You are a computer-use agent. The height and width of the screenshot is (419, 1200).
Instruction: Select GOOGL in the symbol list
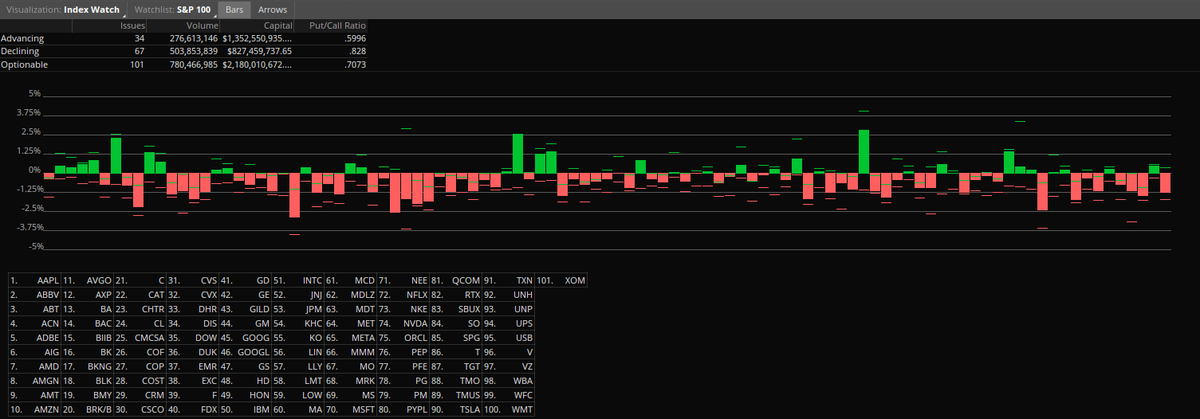pos(252,352)
